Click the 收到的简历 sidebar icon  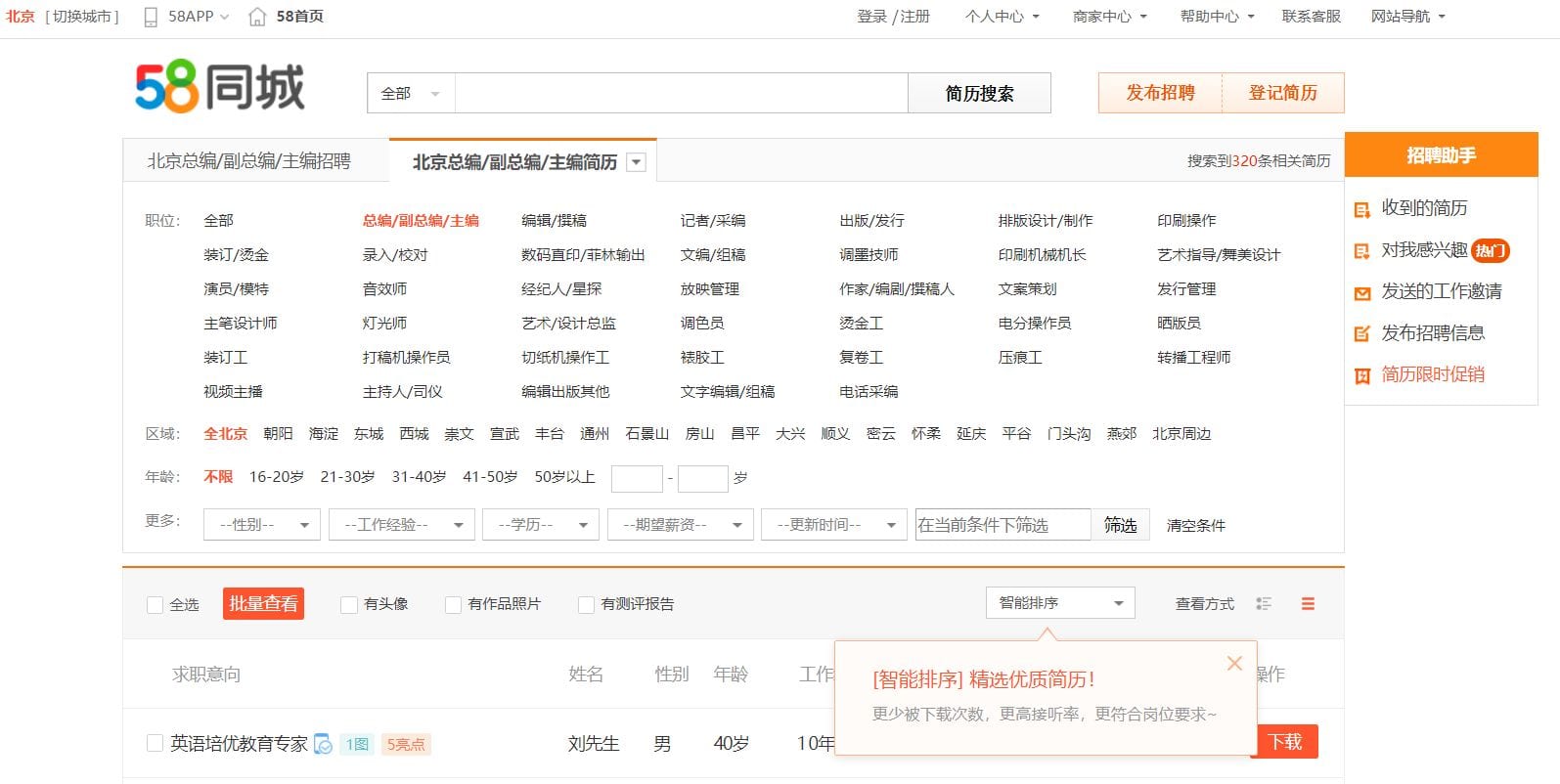[x=1361, y=209]
